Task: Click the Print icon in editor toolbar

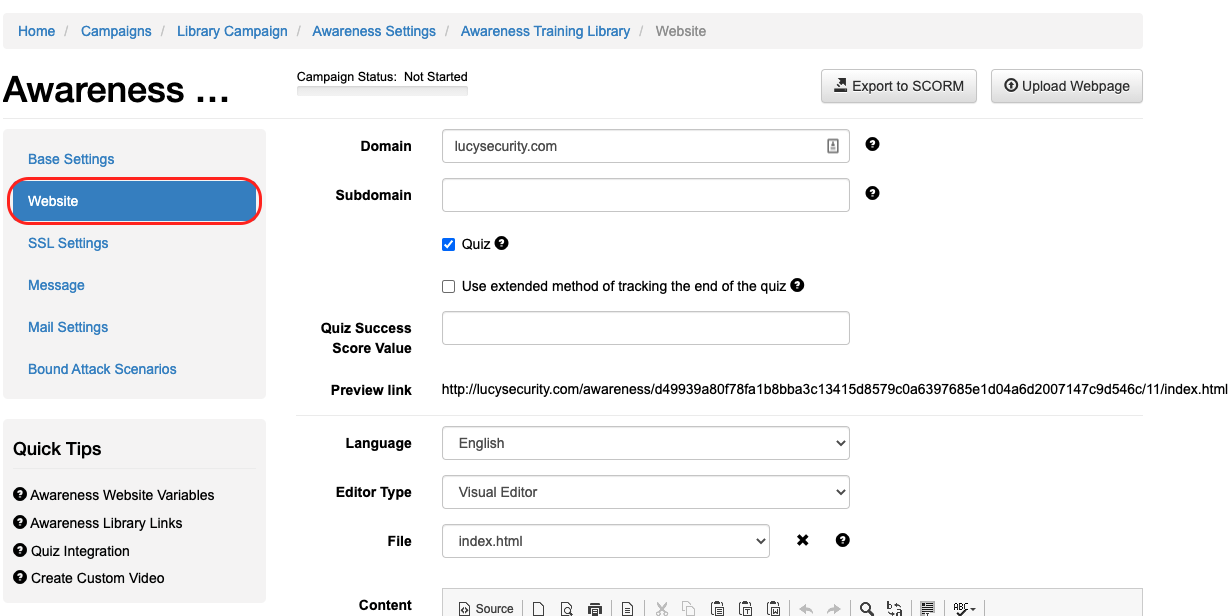Action: tap(595, 608)
